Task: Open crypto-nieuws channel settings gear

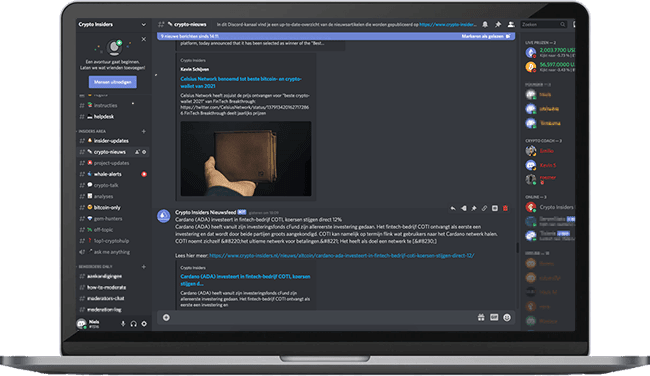Action: (x=144, y=152)
